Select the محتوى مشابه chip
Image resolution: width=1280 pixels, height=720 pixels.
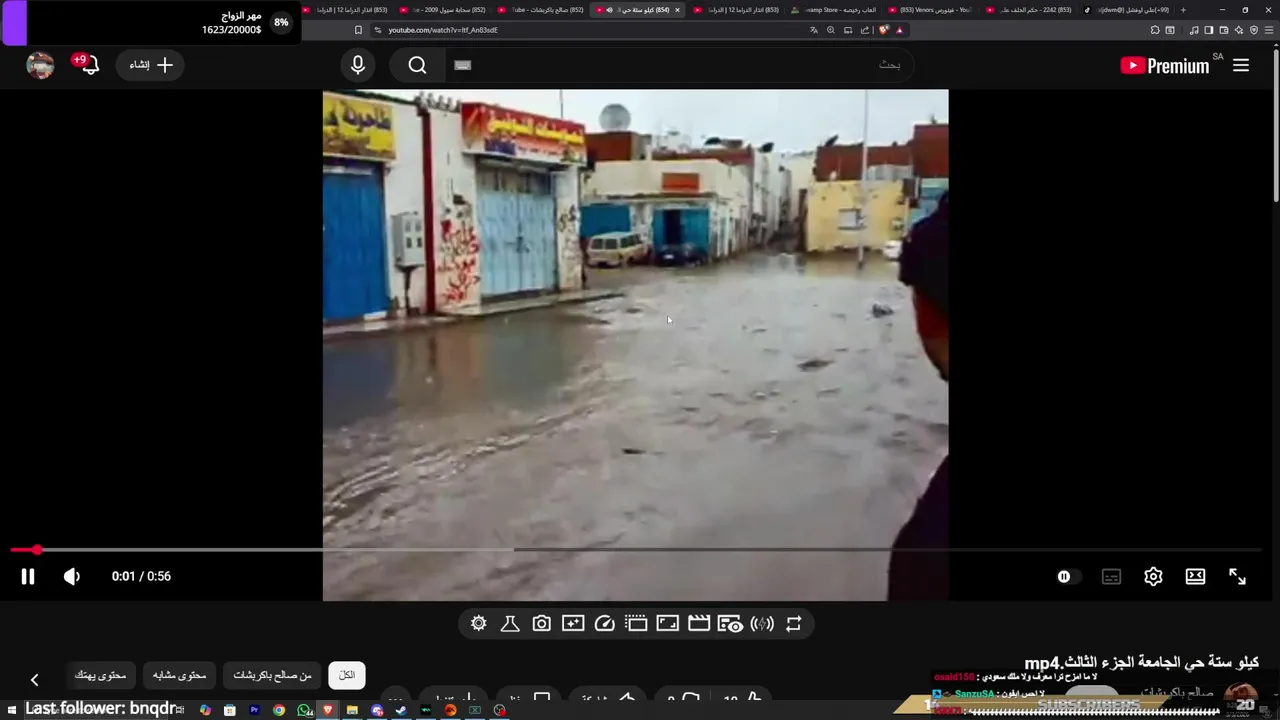click(x=179, y=676)
